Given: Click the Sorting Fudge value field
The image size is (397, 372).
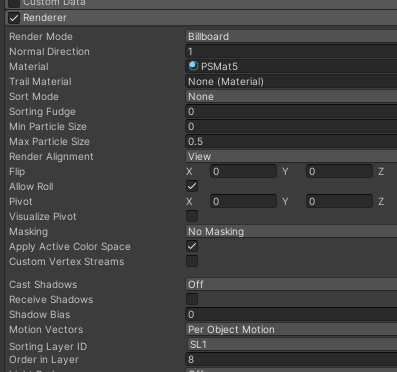Looking at the screenshot, I should tap(291, 111).
